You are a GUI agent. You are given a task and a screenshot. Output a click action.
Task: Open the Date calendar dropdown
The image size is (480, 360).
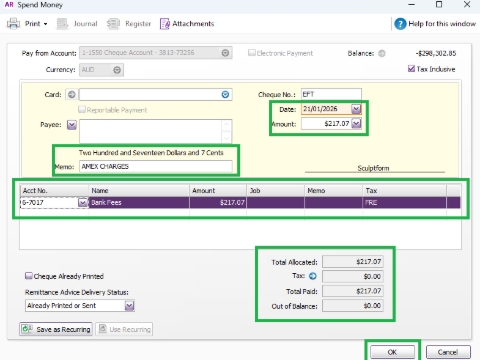(356, 109)
